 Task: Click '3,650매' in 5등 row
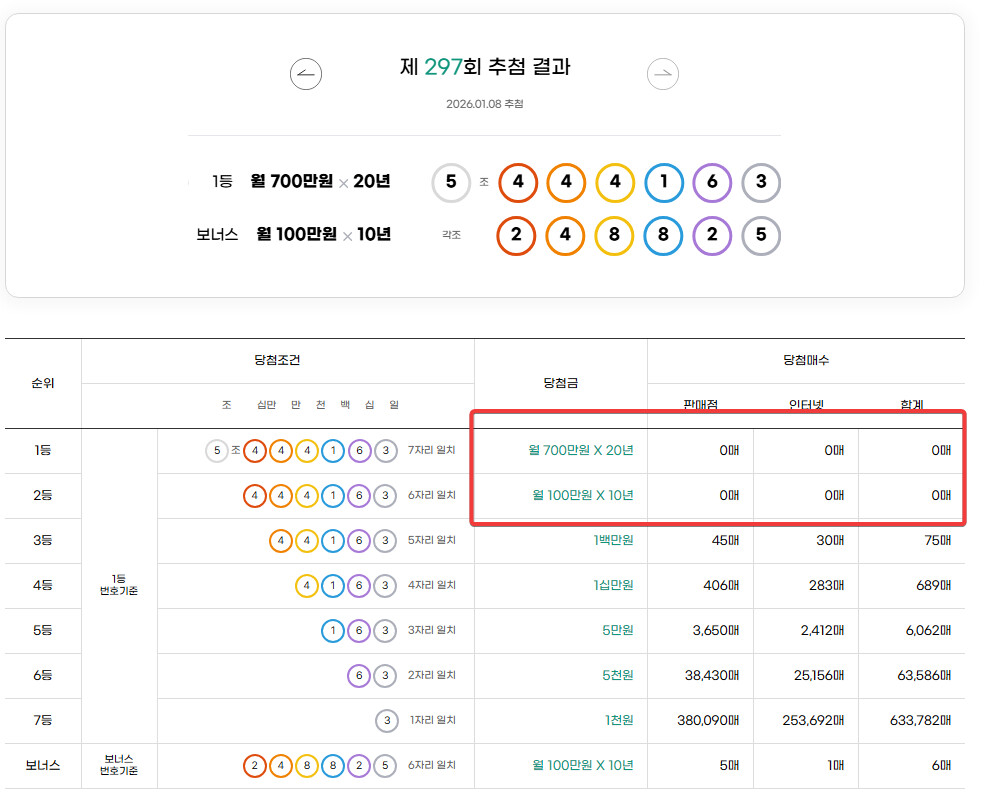coord(716,631)
